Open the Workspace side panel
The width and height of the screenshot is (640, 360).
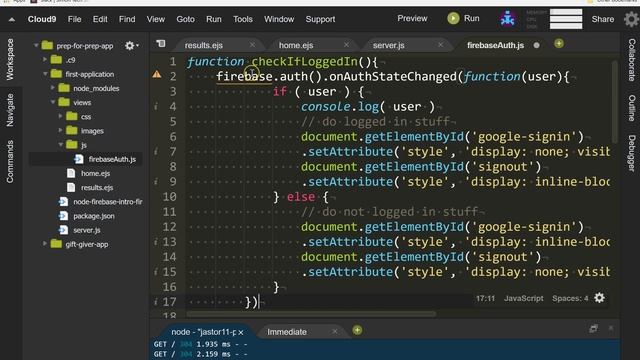point(10,59)
